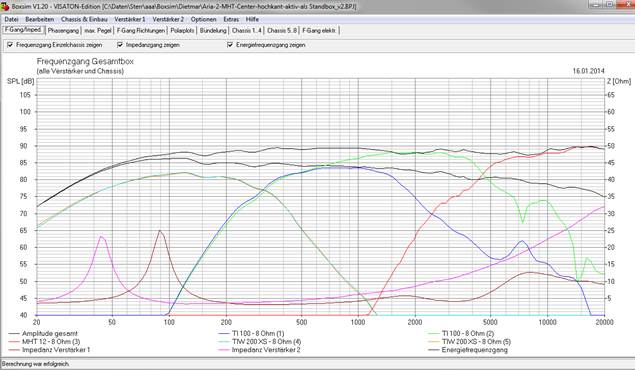Open the Verstärker 1 menu

coord(130,19)
